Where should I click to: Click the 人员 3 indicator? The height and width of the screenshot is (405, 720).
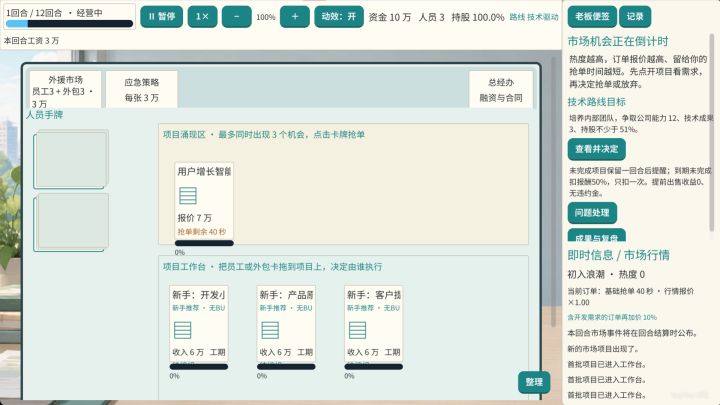tap(432, 17)
